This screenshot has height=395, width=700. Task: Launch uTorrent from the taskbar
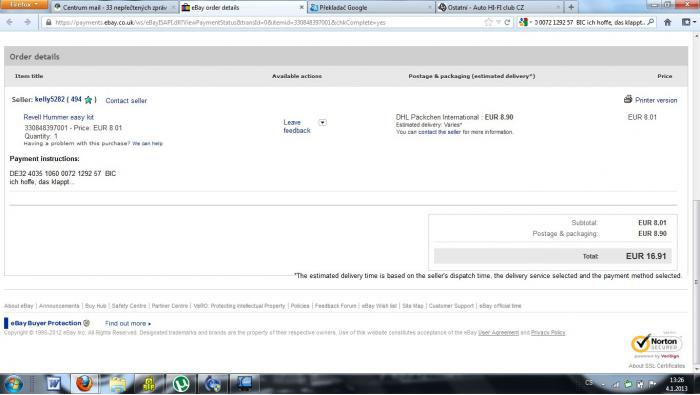coord(181,383)
